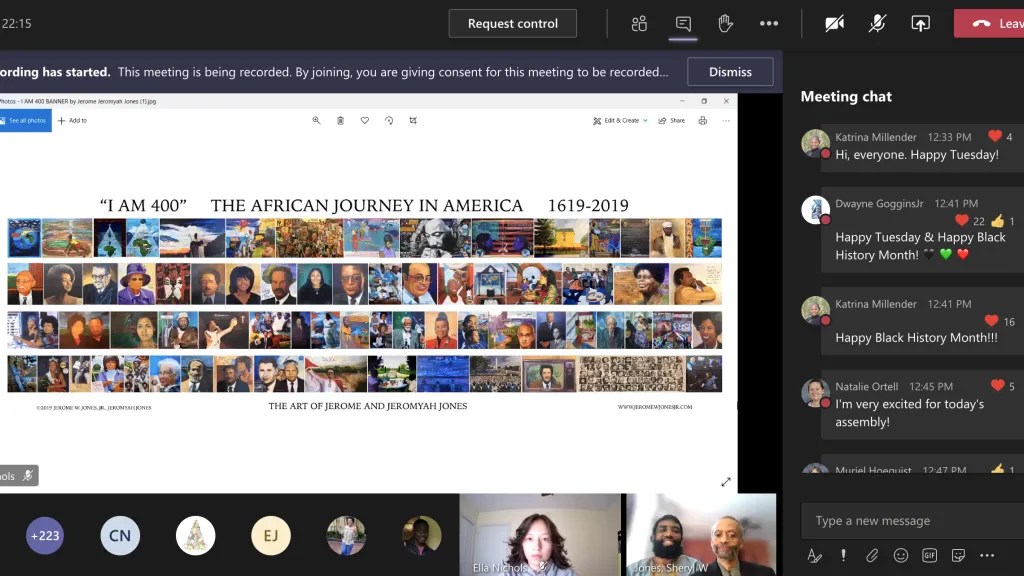Open the GIF picker
The image size is (1024, 576).
(x=929, y=556)
